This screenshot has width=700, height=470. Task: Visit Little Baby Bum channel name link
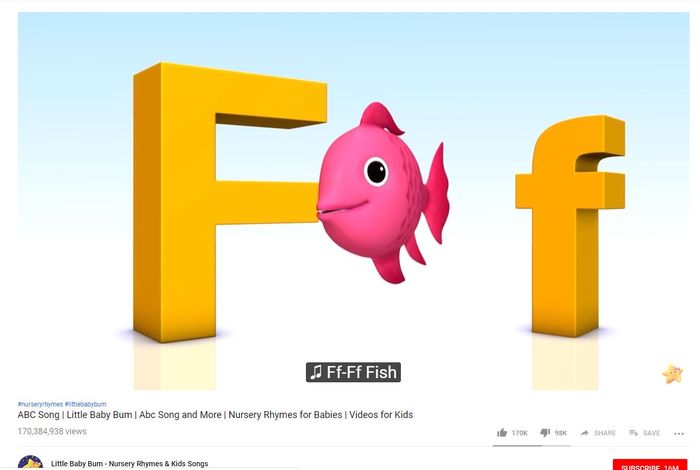click(129, 464)
